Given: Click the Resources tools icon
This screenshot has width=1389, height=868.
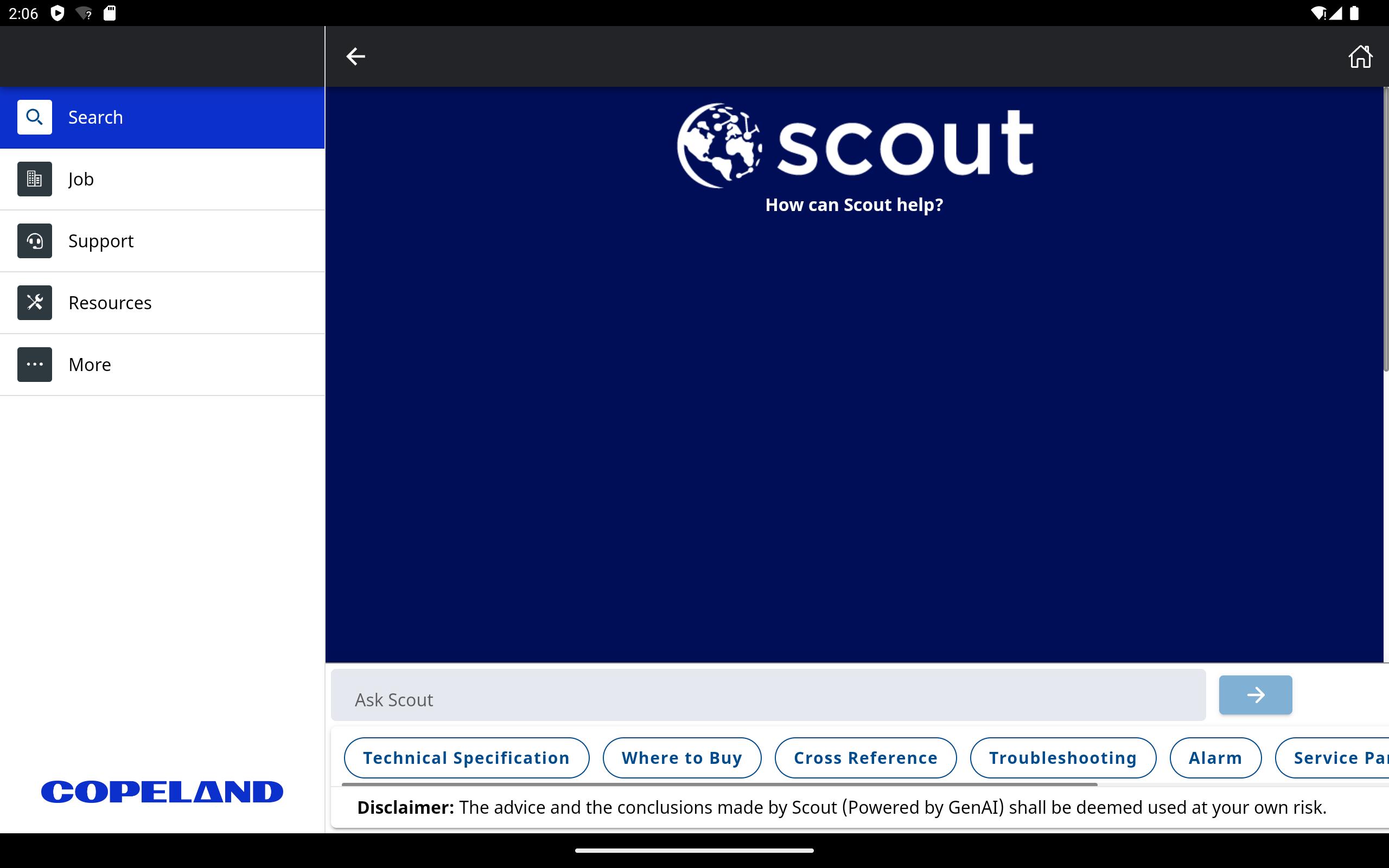Looking at the screenshot, I should click(34, 303).
